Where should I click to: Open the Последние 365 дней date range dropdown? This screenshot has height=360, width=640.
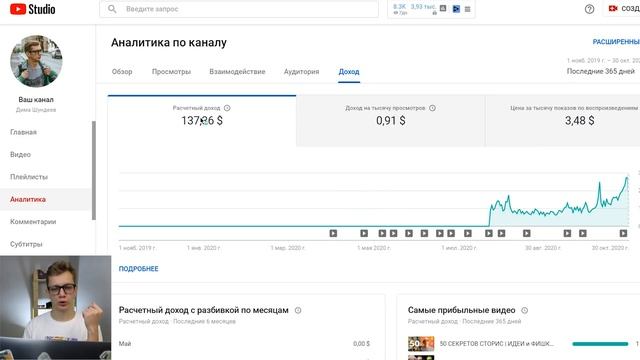pos(601,71)
